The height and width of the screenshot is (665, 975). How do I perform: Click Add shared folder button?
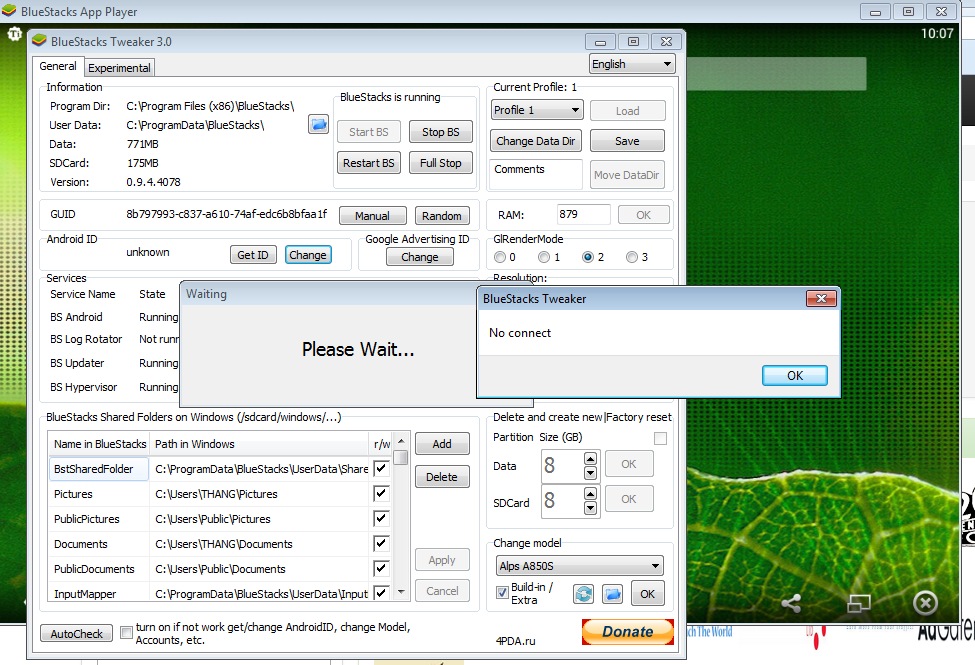point(442,444)
